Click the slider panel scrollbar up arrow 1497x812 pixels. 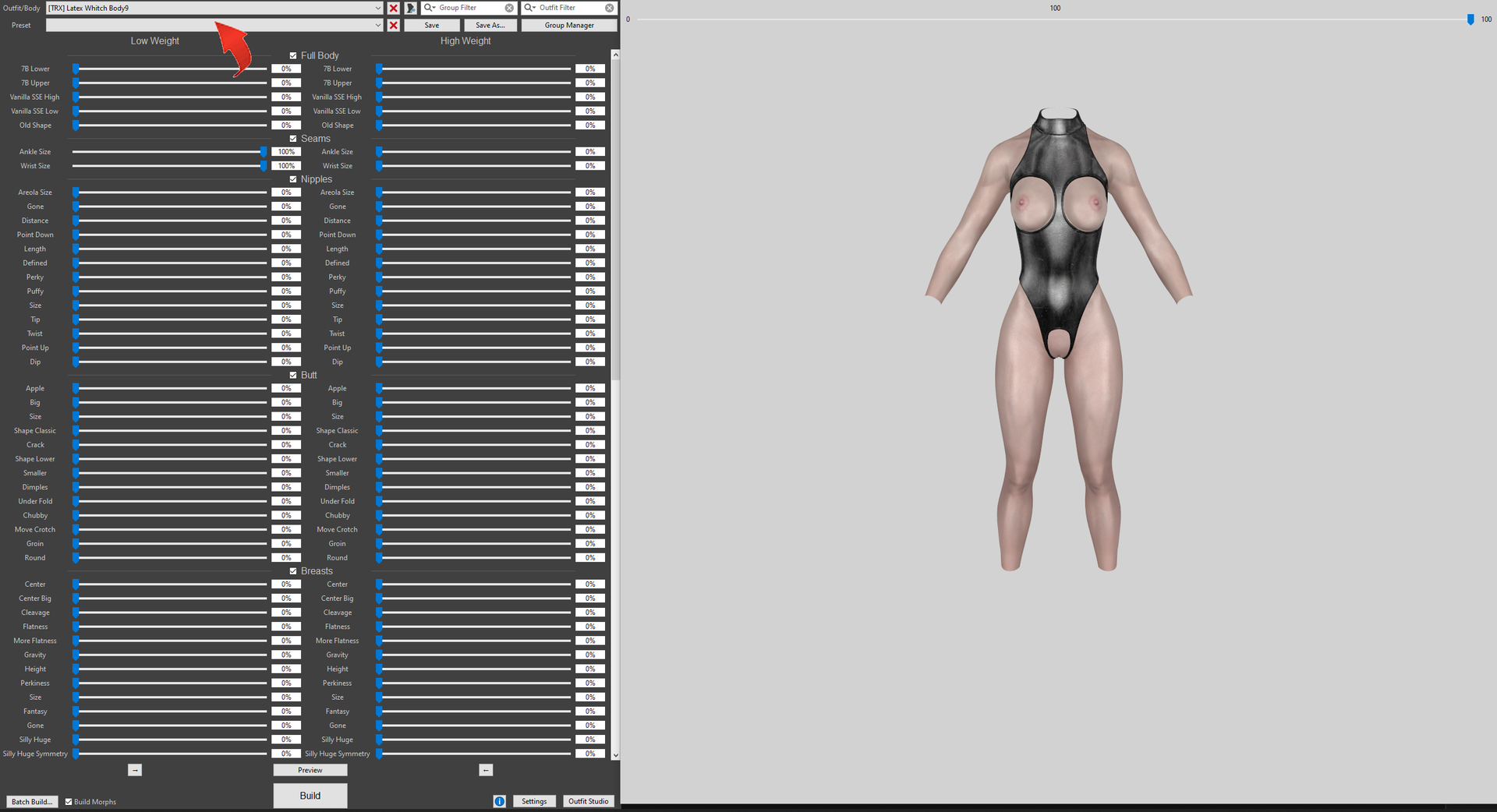click(616, 55)
